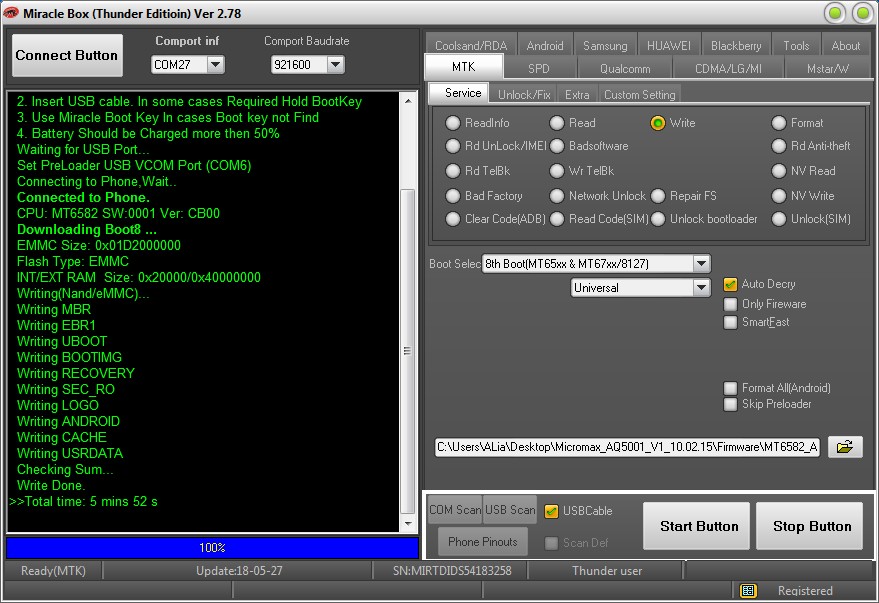879x603 pixels.
Task: Choose Network Unlock radio option
Action: pos(557,196)
